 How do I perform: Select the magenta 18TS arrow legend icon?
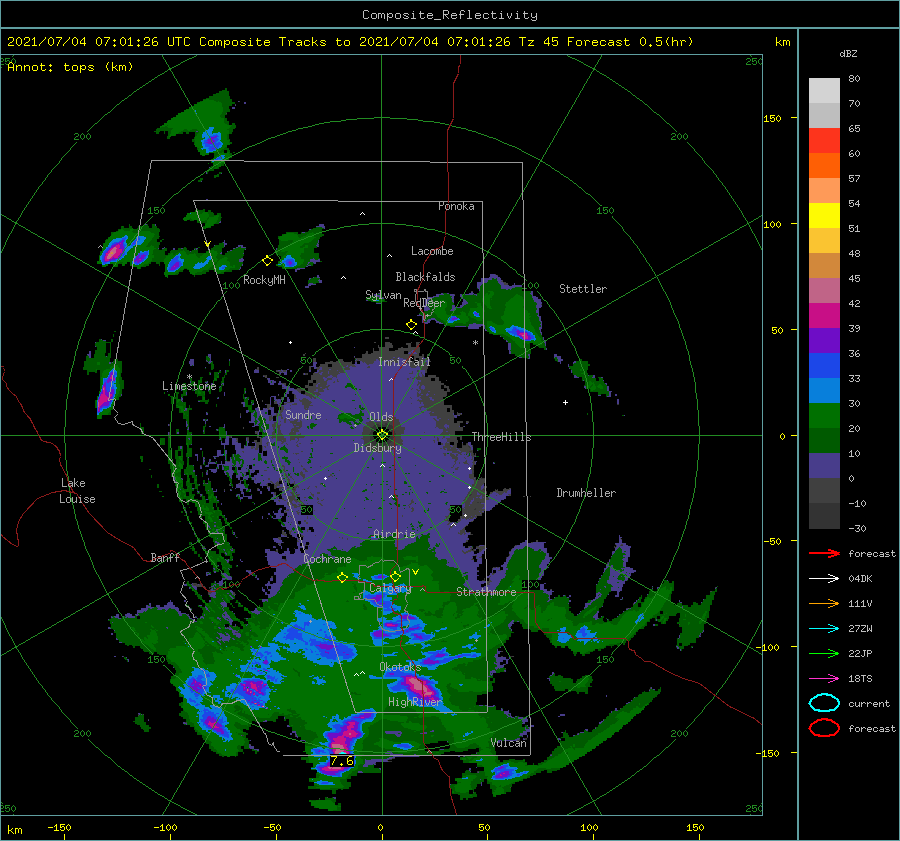(824, 679)
